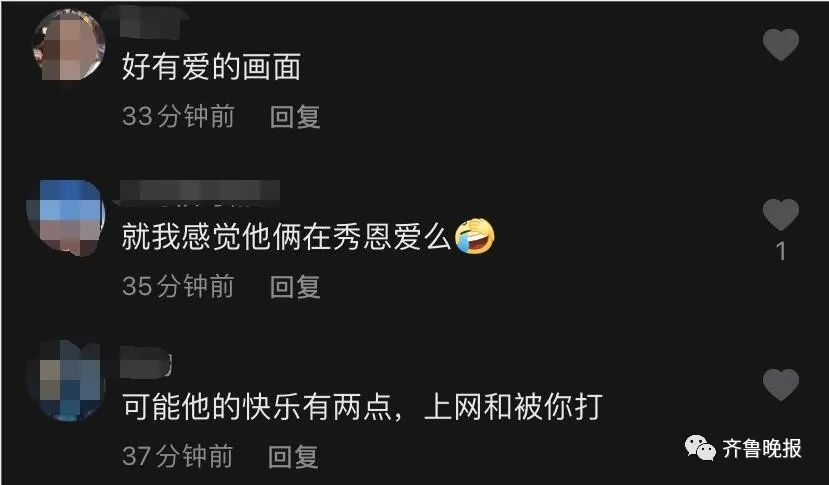
Task: Click the 齐鲁晚报 watermark text
Action: click(762, 449)
